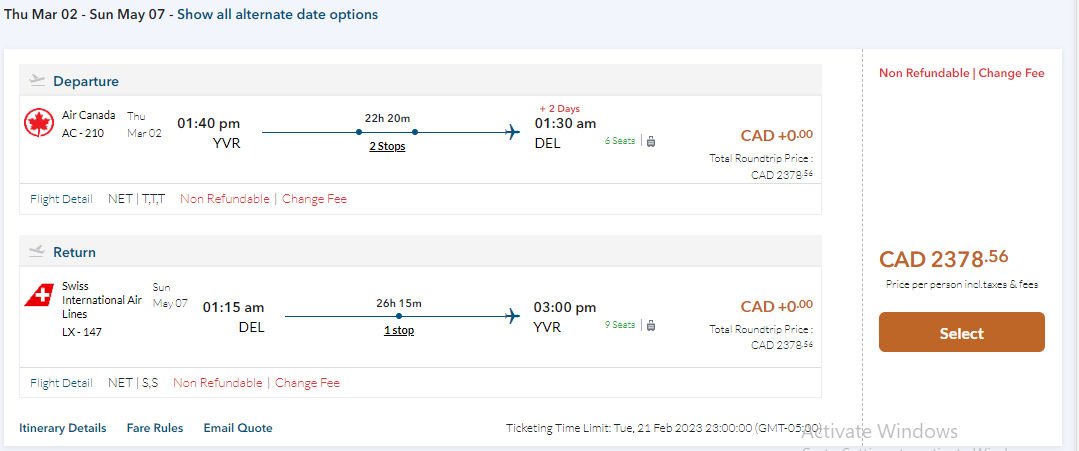Click baggage icon in departure flight row

[x=651, y=141]
